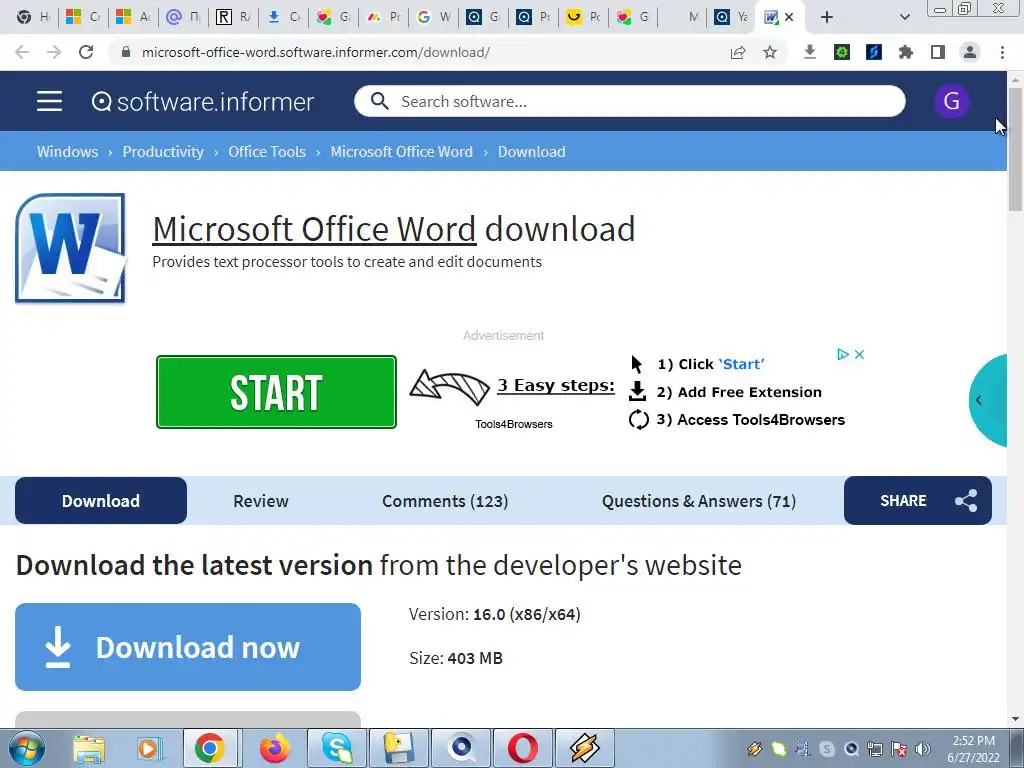1024x768 pixels.
Task: Switch to the yellow smiley icon tab
Action: point(583,17)
